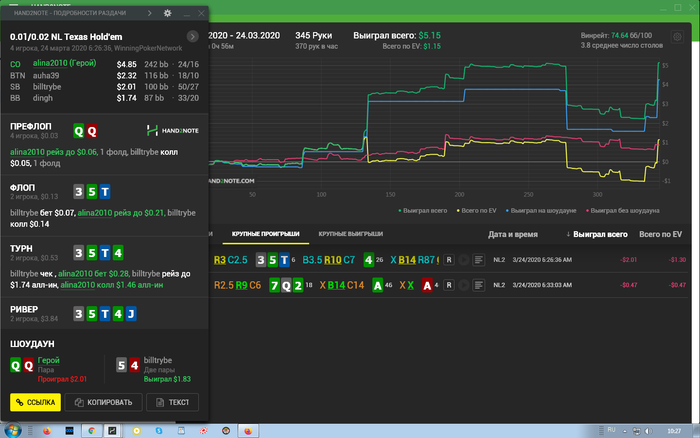700x438 pixels.
Task: Open text details icon for 6:26:36 hand
Action: tap(479, 259)
